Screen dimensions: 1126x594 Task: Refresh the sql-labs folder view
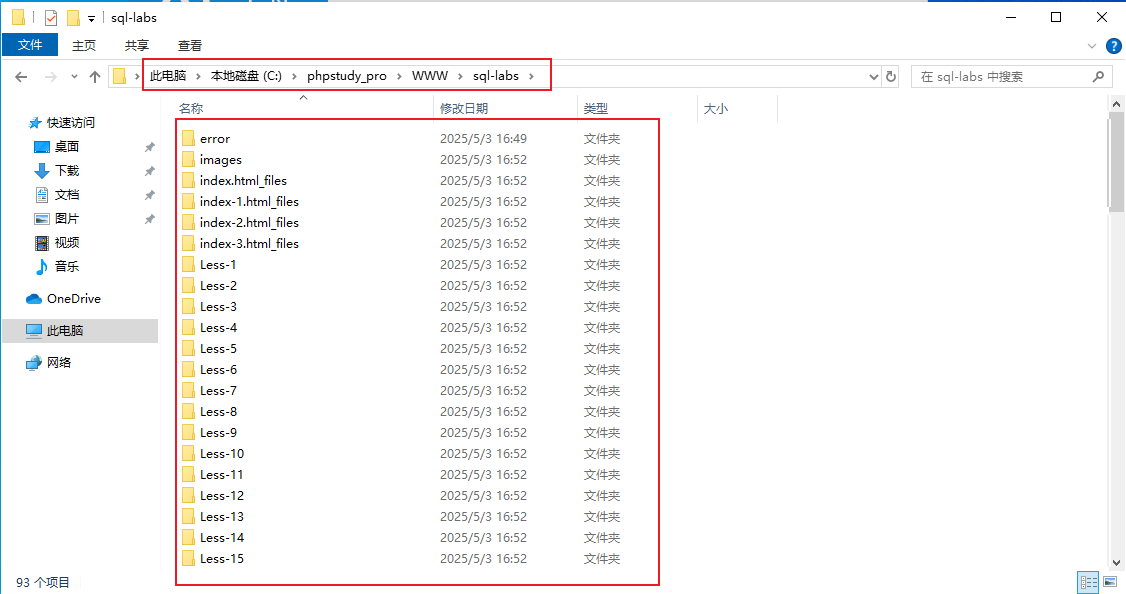tap(891, 76)
